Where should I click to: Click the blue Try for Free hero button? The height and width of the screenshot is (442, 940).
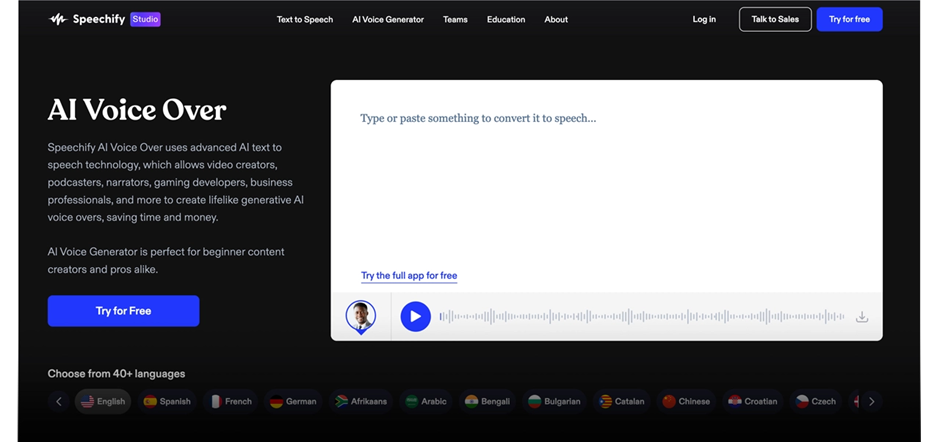click(123, 311)
